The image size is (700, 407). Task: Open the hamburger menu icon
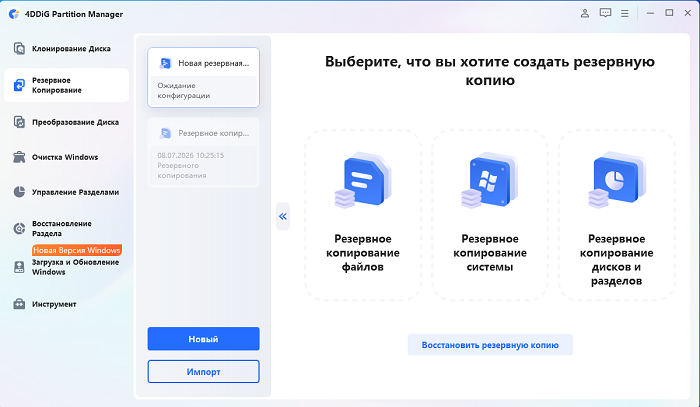click(625, 14)
